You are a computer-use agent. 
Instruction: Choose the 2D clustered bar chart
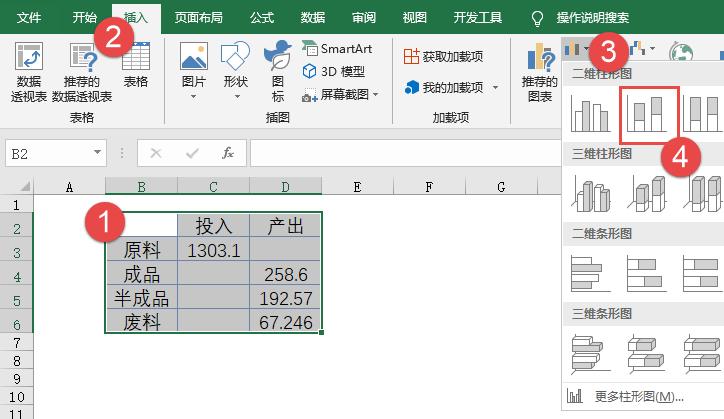click(591, 273)
